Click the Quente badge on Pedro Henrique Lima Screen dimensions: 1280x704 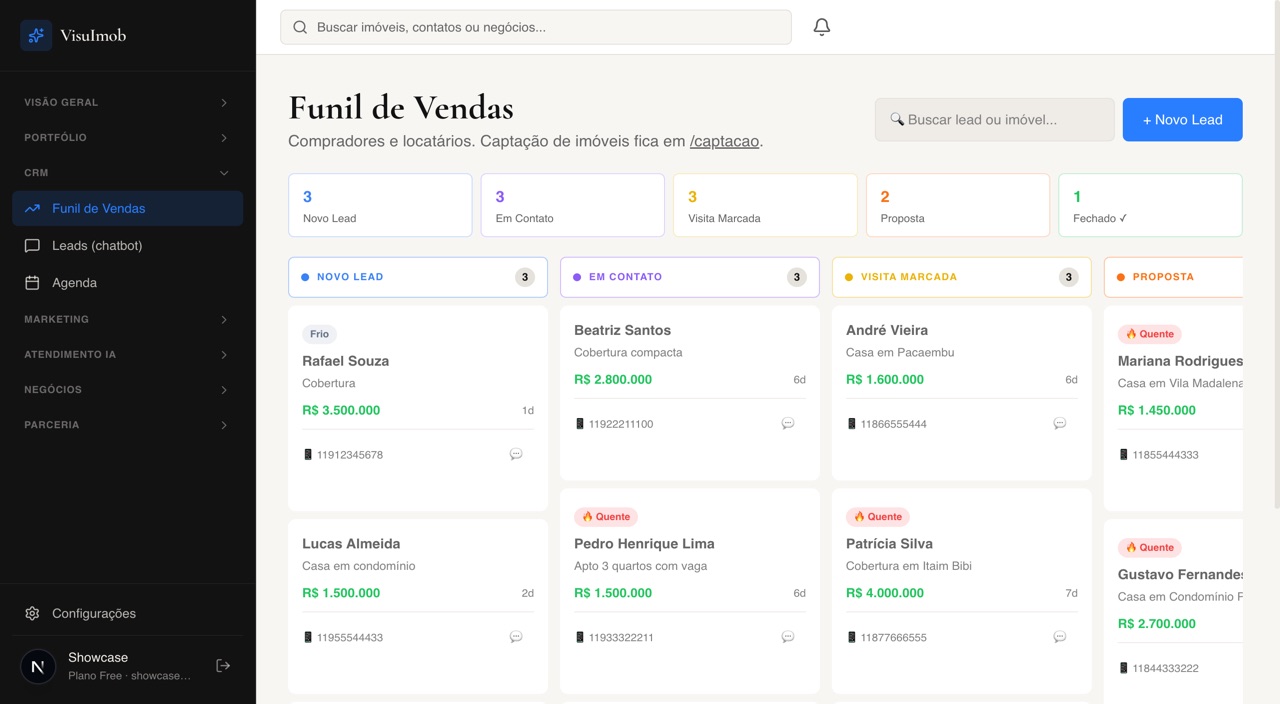click(x=606, y=517)
